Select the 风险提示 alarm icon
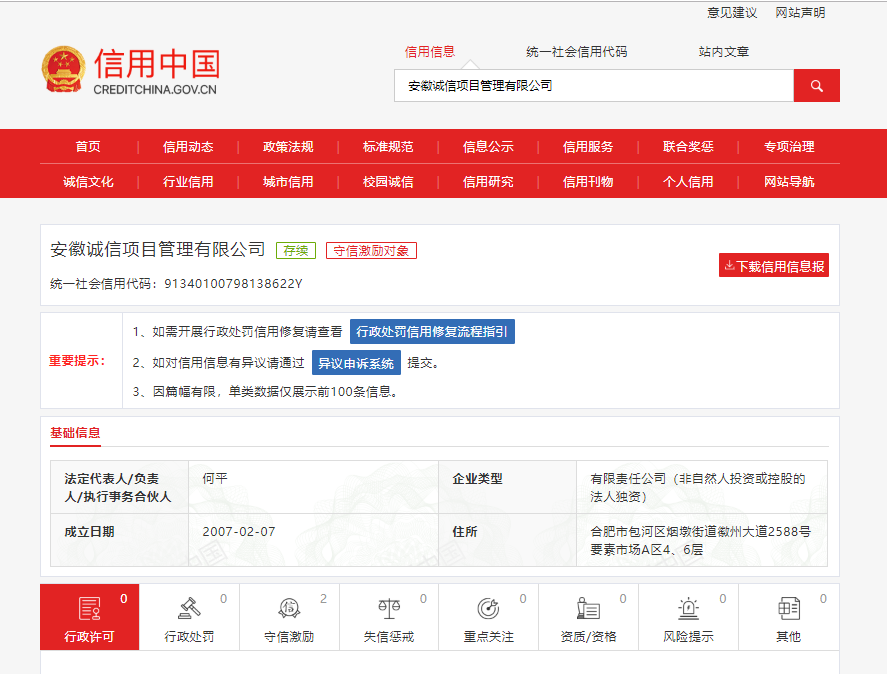The height and width of the screenshot is (674, 887). pyautogui.click(x=688, y=608)
